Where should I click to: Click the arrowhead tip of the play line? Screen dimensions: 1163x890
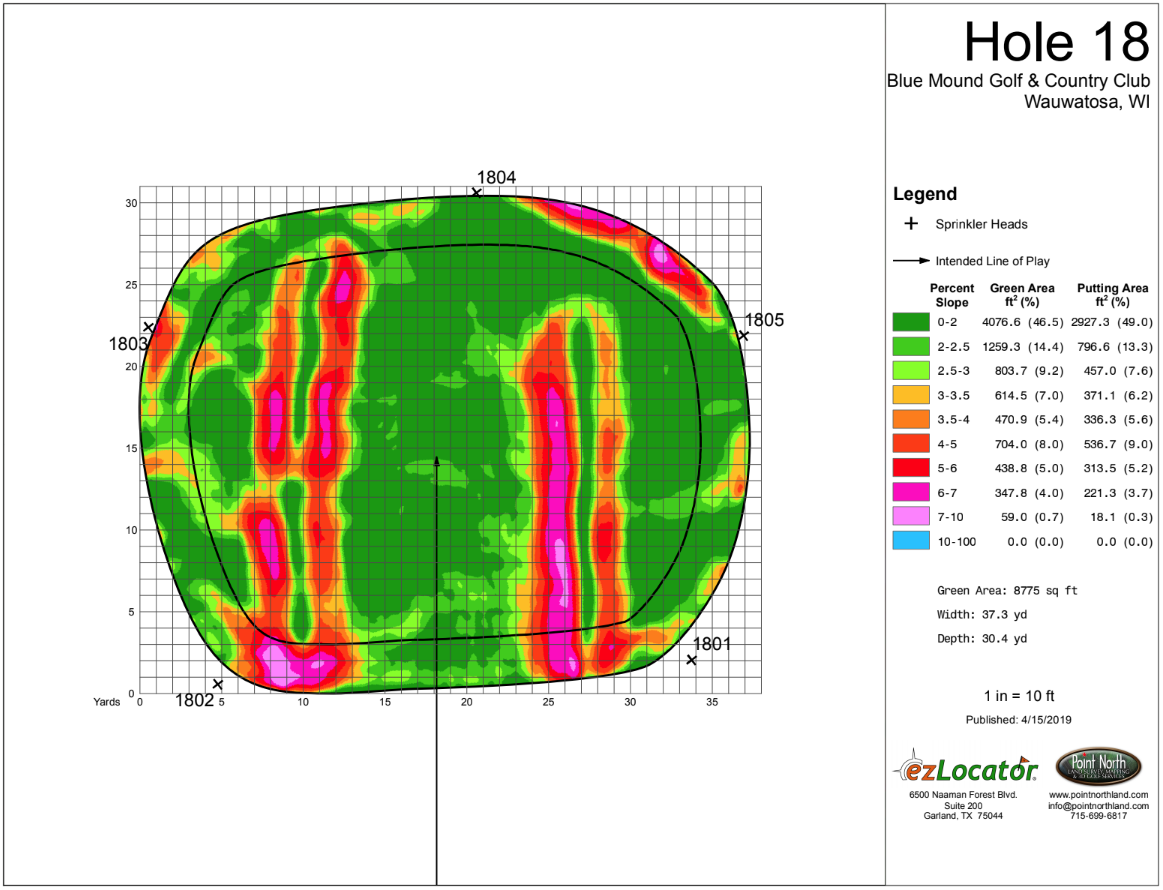coord(437,460)
